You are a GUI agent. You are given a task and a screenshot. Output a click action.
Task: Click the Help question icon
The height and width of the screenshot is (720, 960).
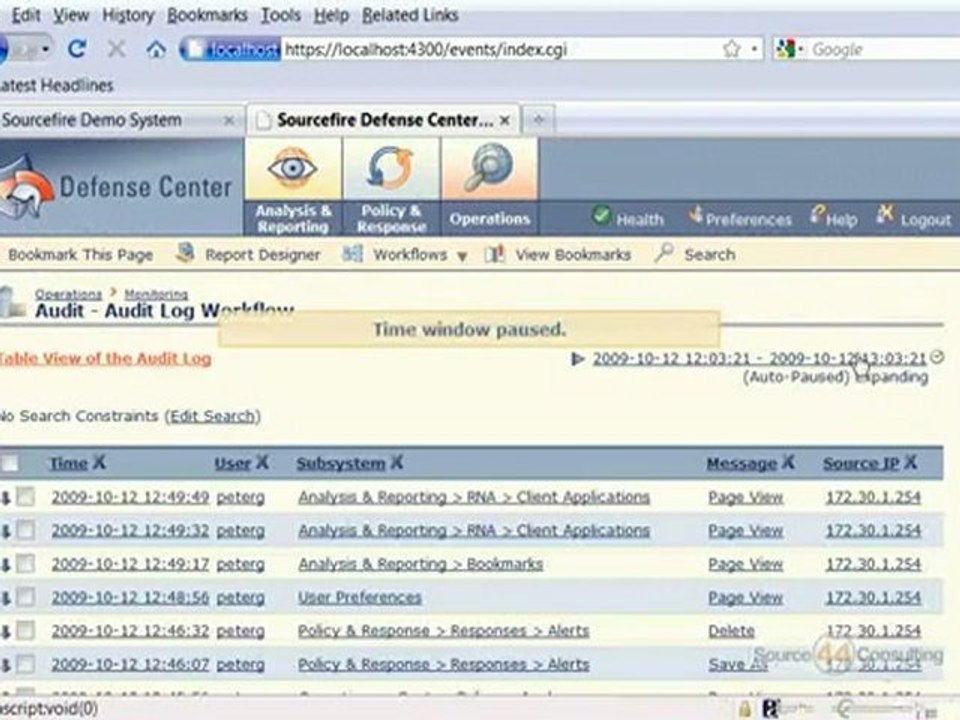(817, 214)
